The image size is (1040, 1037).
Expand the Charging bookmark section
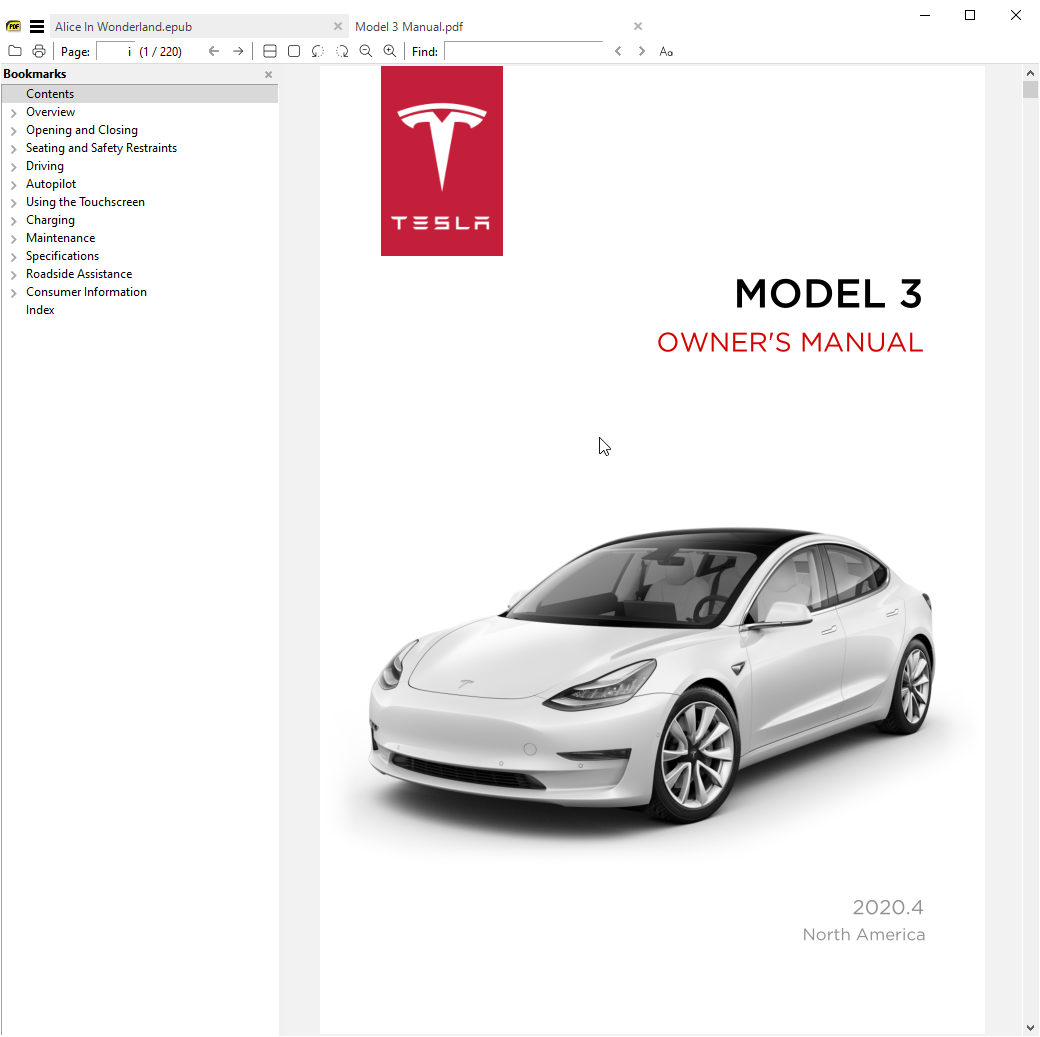[x=13, y=221]
